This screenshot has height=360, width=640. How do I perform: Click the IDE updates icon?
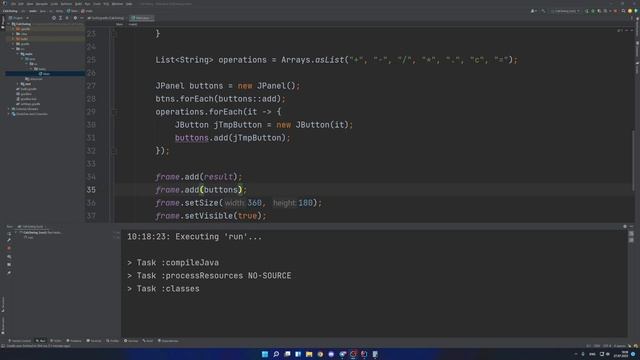630,11
